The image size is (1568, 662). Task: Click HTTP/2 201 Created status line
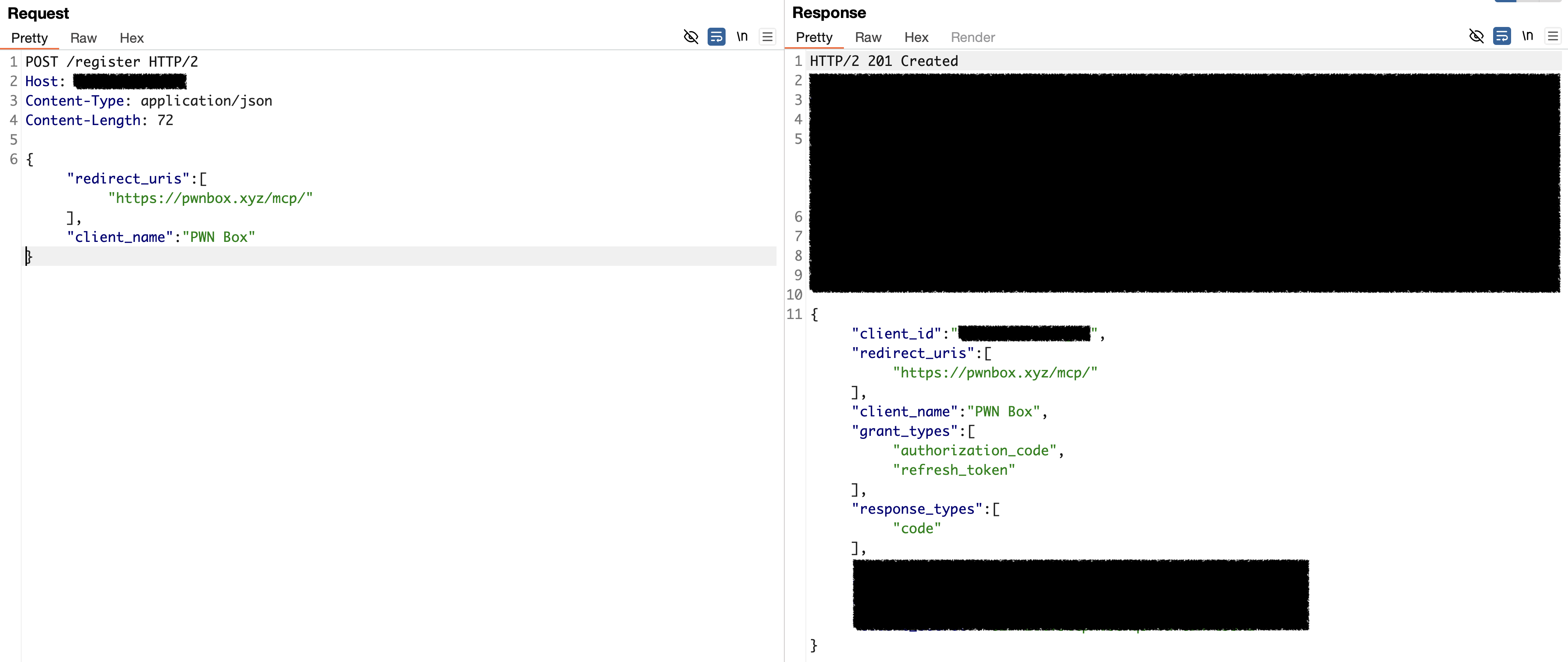click(x=884, y=61)
